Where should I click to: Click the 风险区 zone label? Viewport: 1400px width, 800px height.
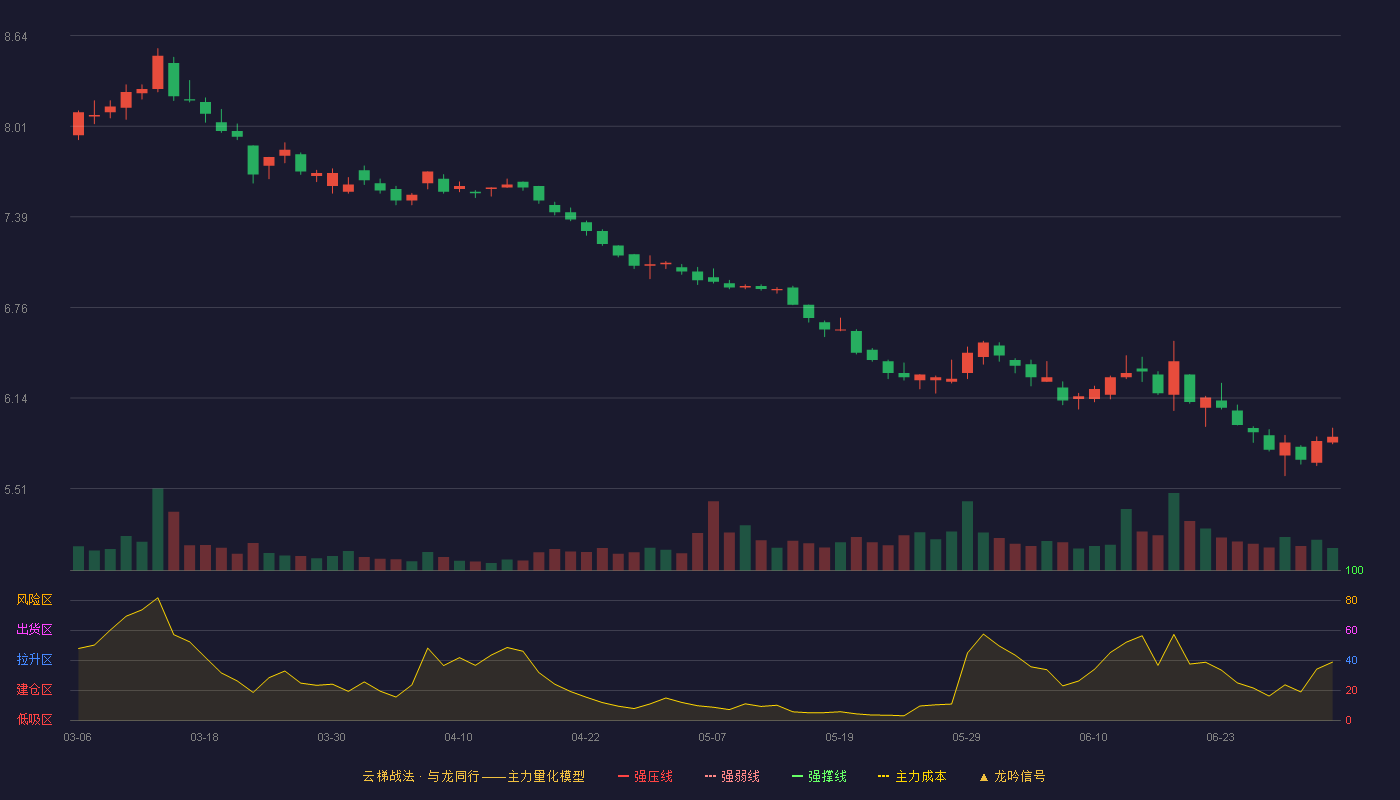coord(34,600)
